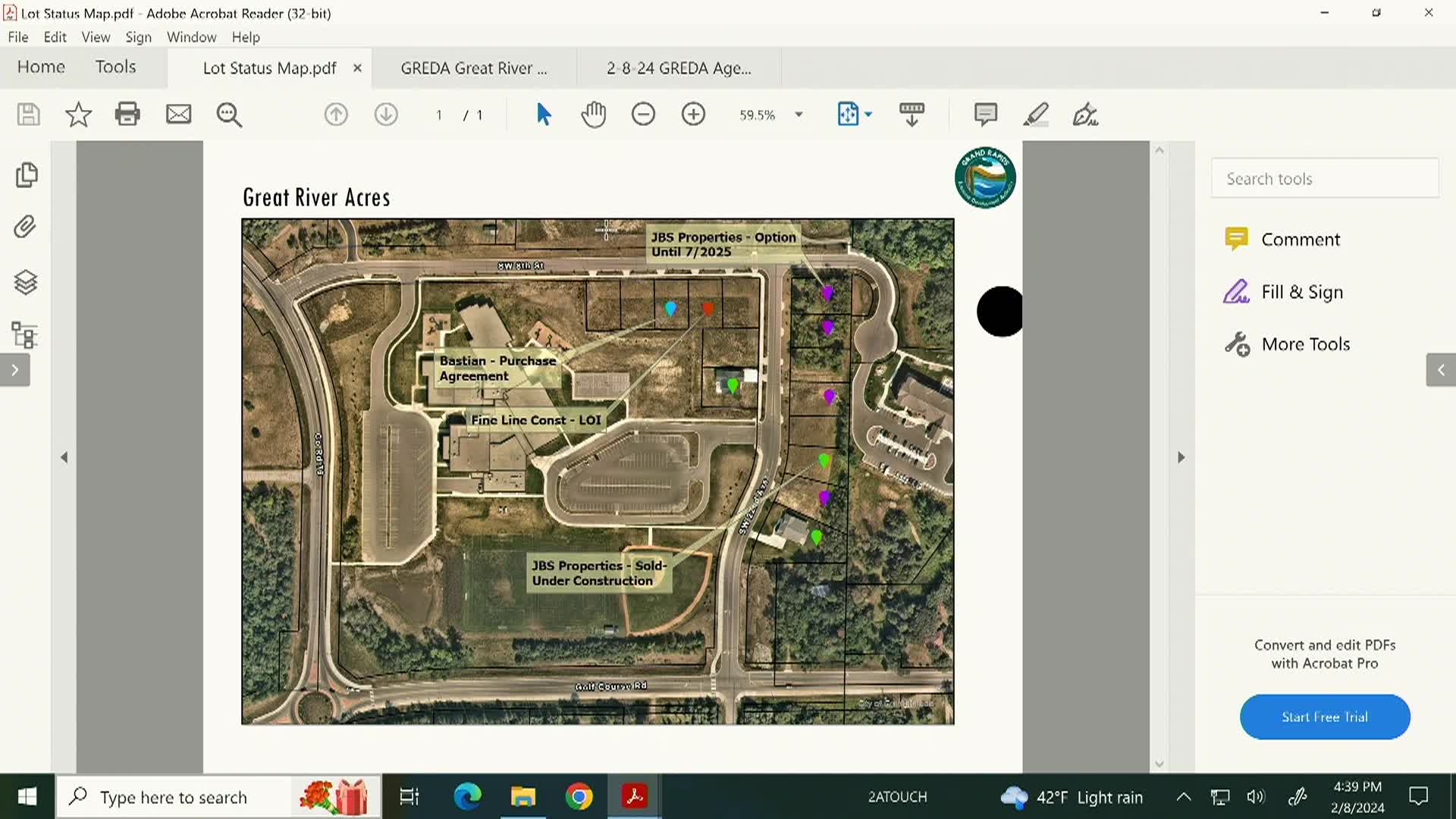Go to previous page with up arrow
1456x819 pixels.
coord(336,115)
